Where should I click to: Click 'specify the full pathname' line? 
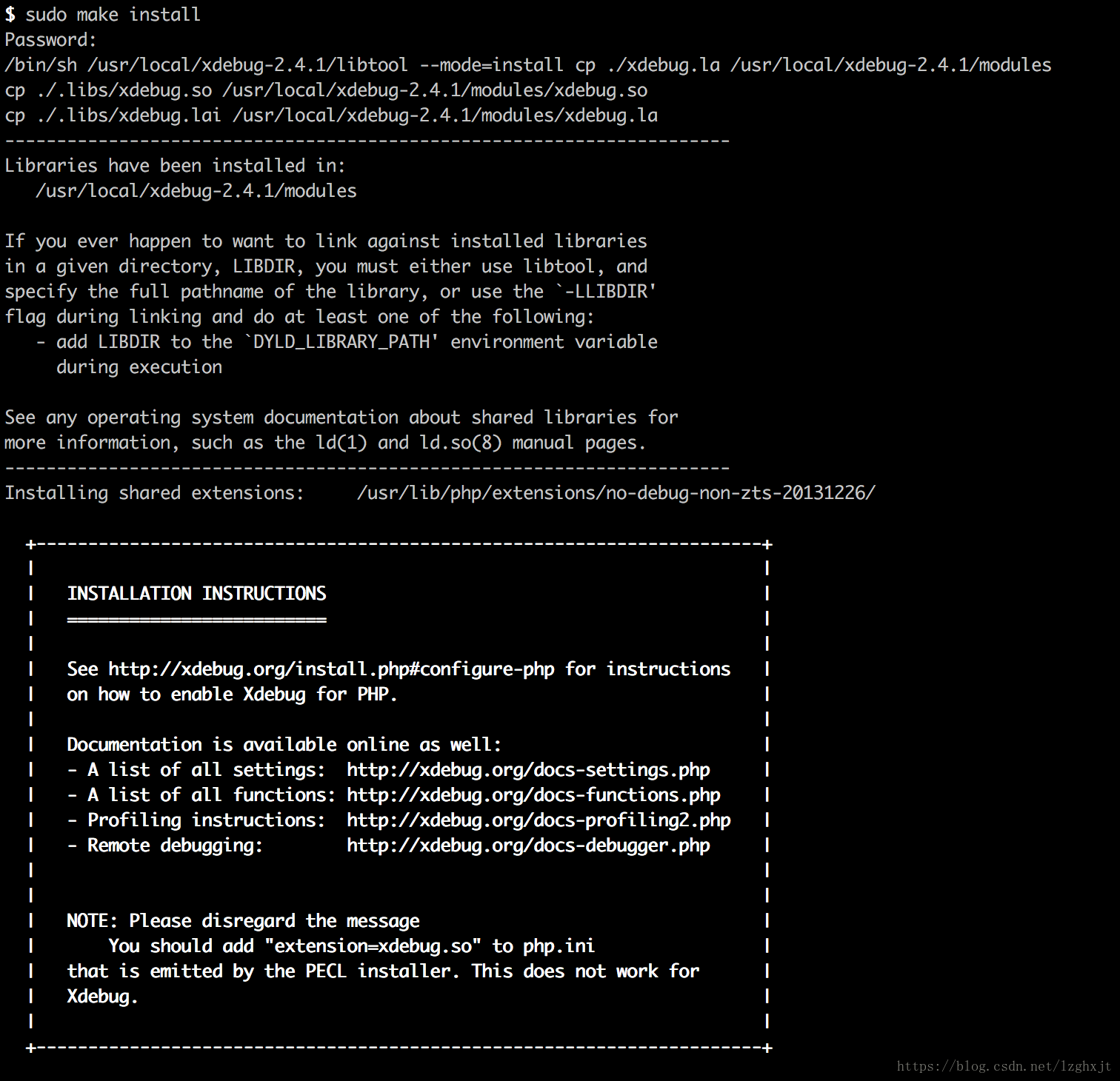point(330,292)
